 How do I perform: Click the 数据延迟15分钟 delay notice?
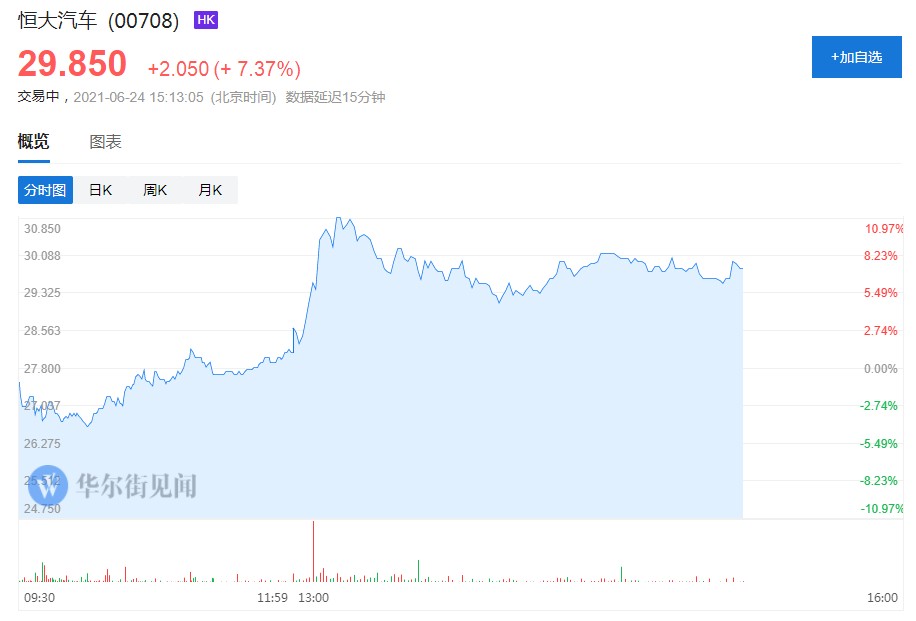coord(335,97)
